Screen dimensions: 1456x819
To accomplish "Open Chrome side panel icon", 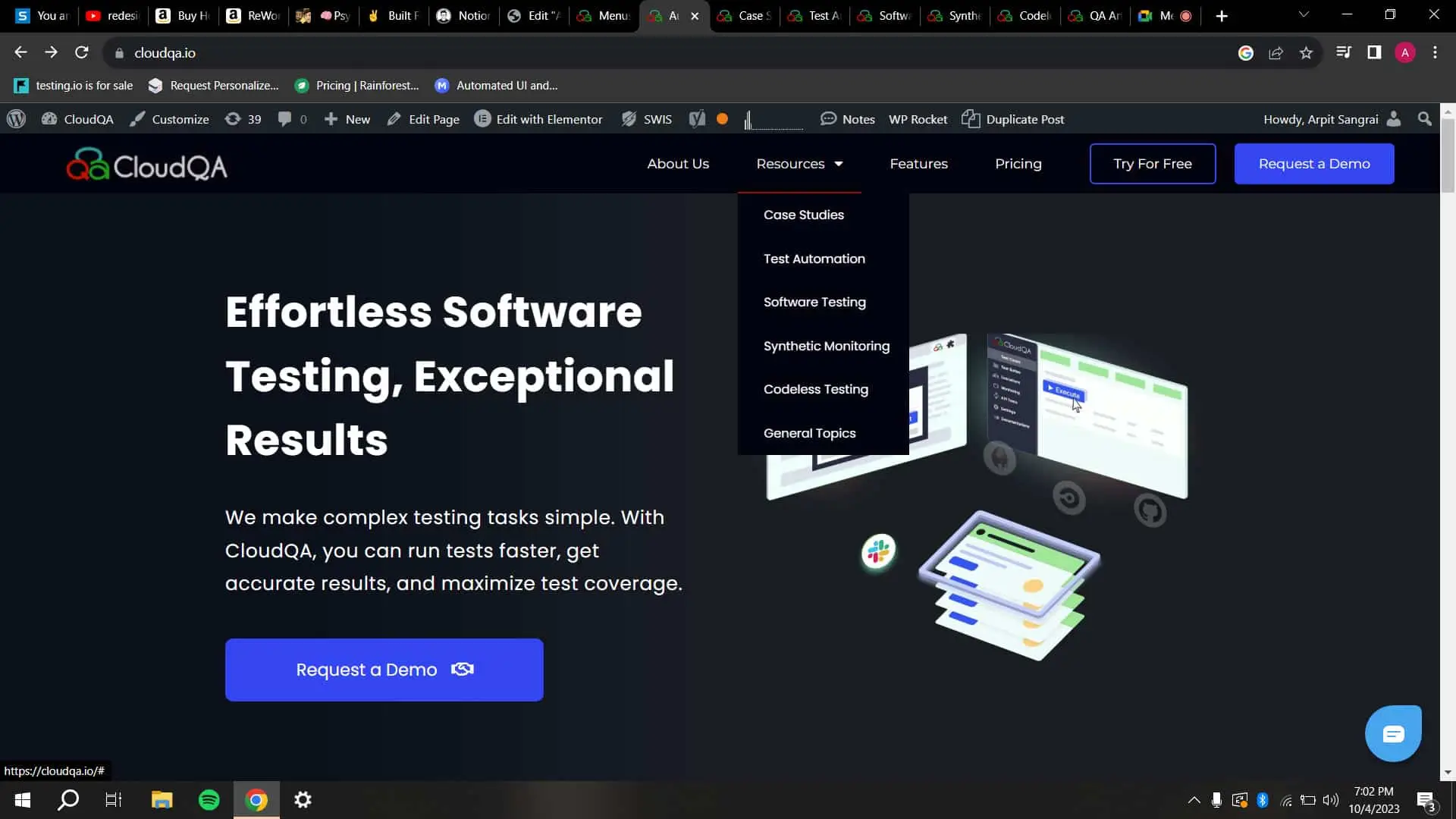I will 1374,52.
